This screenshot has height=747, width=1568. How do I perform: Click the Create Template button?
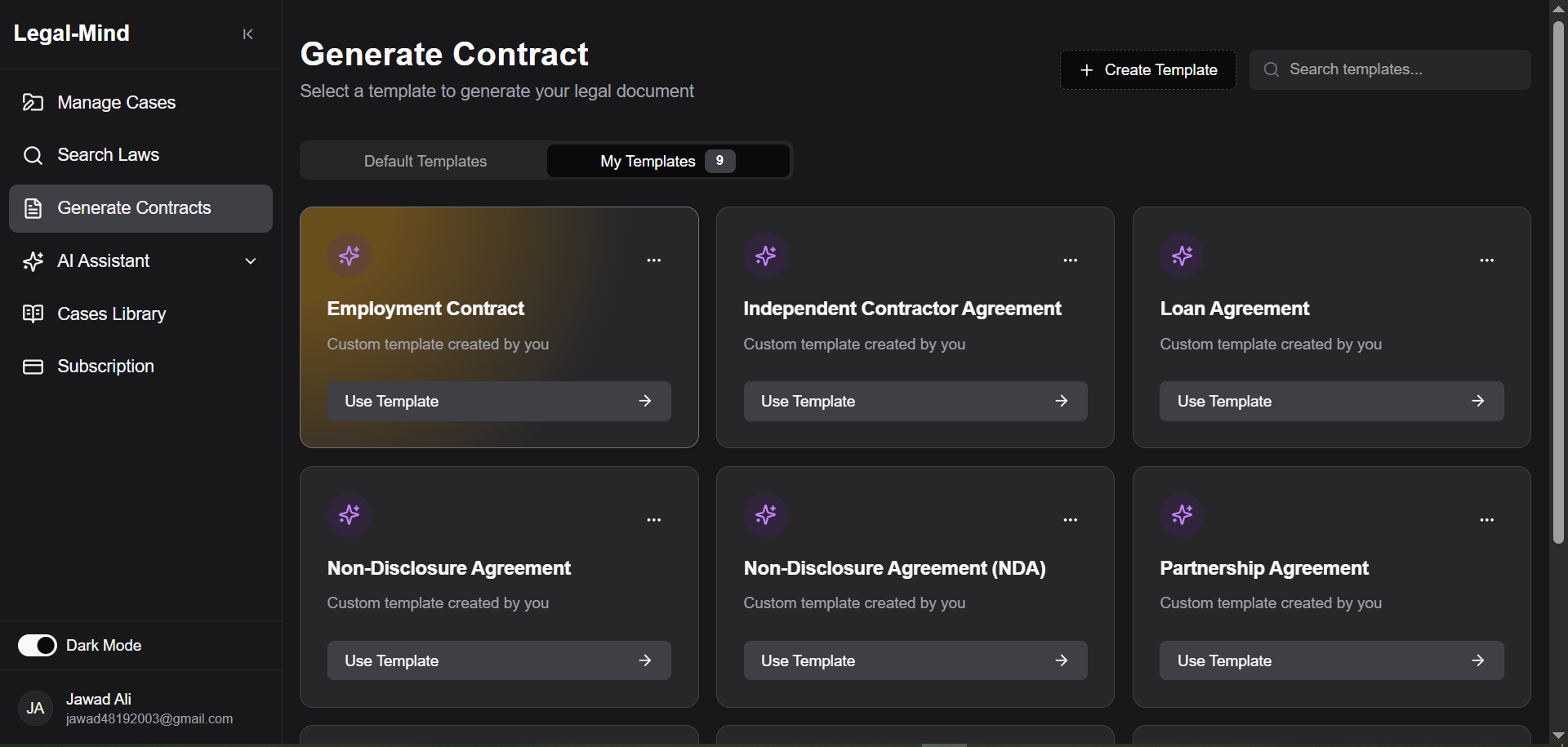click(x=1148, y=70)
